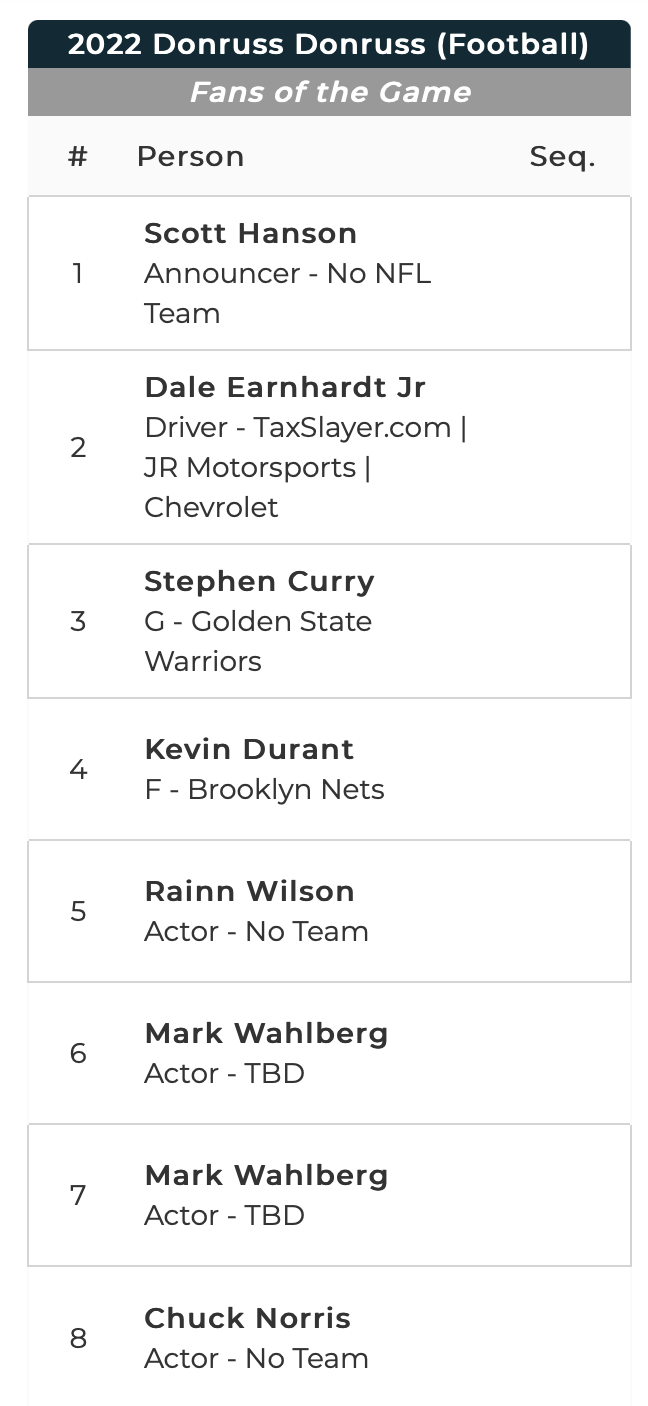The image size is (648, 1406).
Task: Click the Seq. column header
Action: [562, 156]
